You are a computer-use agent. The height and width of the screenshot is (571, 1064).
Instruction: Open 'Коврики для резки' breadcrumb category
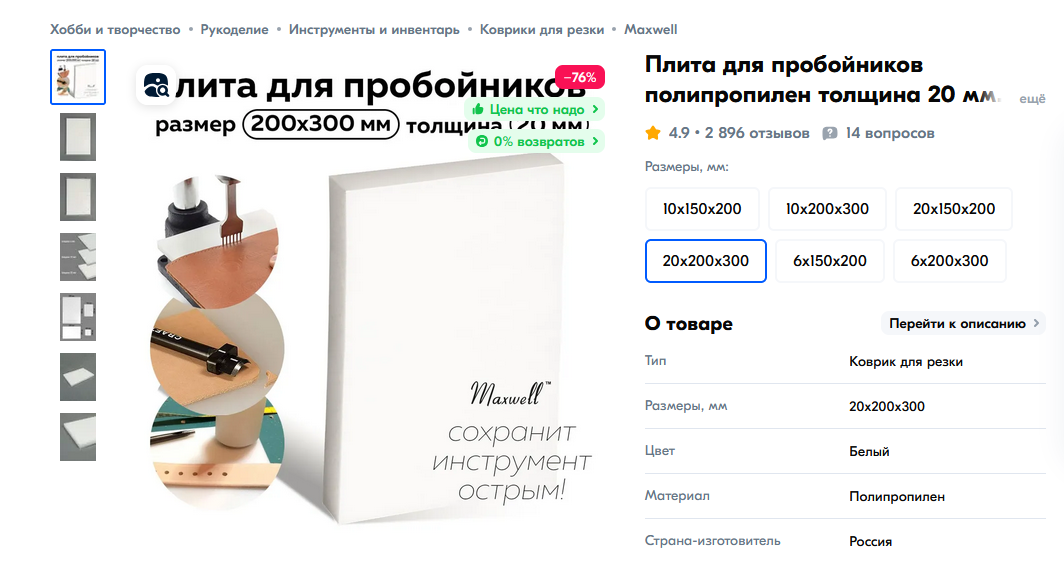point(542,30)
